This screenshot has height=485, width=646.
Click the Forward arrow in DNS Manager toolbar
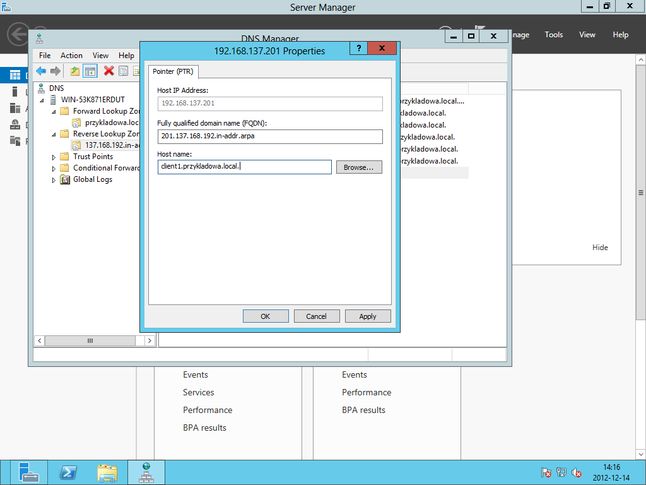point(55,71)
